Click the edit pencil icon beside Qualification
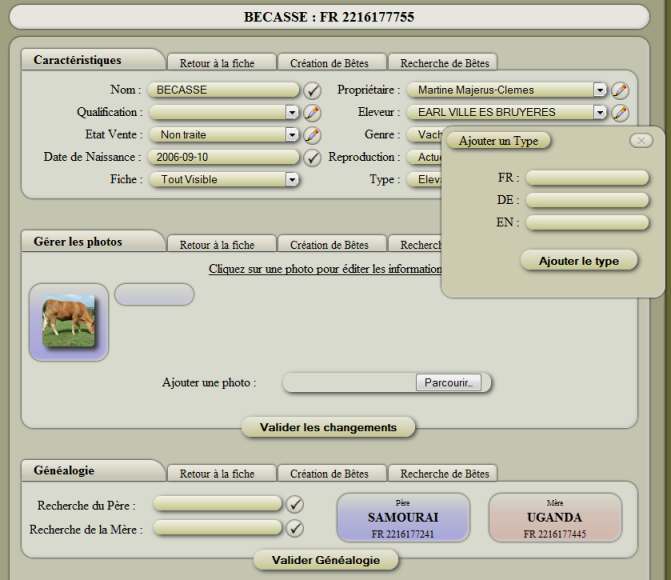 [x=312, y=112]
